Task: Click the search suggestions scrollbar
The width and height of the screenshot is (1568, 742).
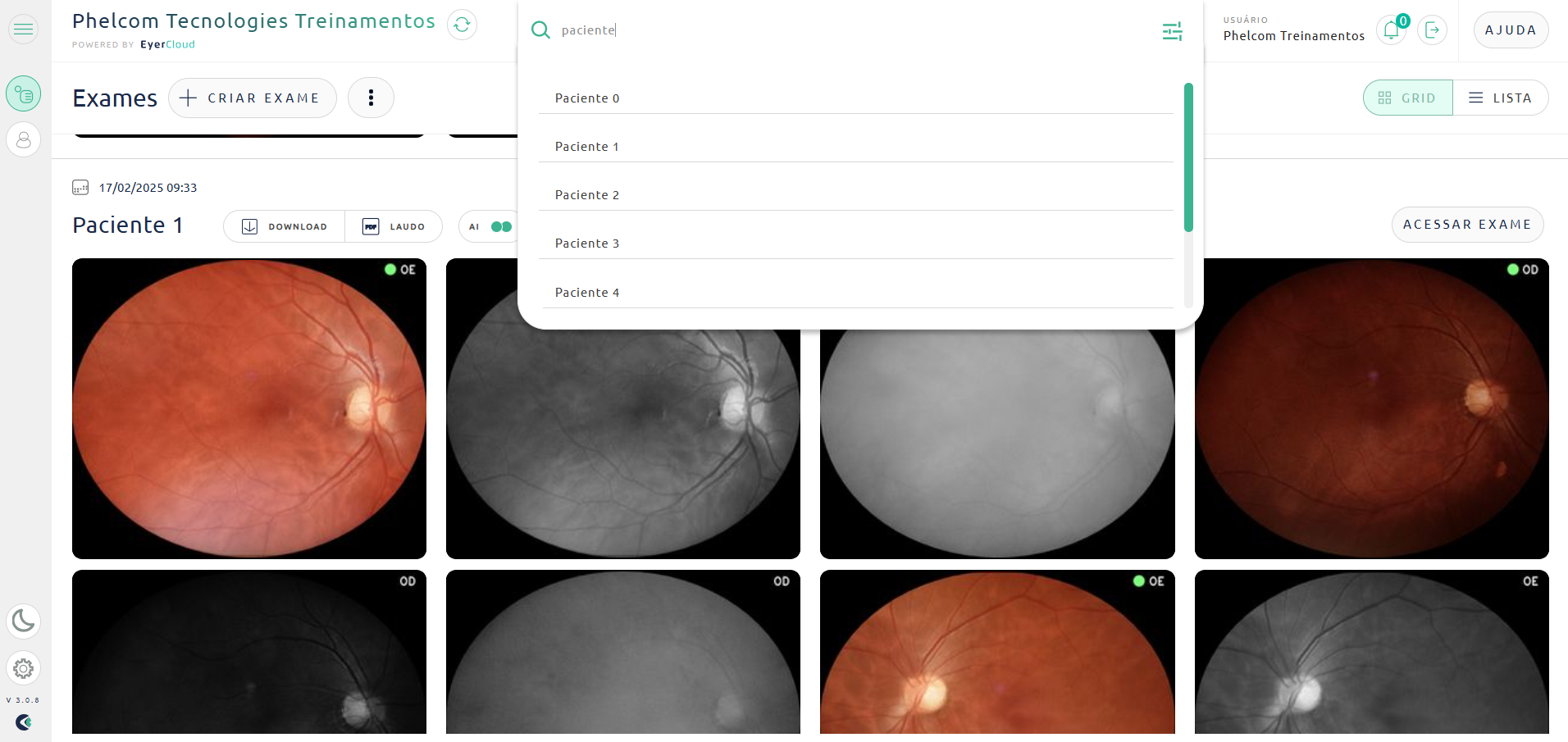Action: tap(1188, 157)
